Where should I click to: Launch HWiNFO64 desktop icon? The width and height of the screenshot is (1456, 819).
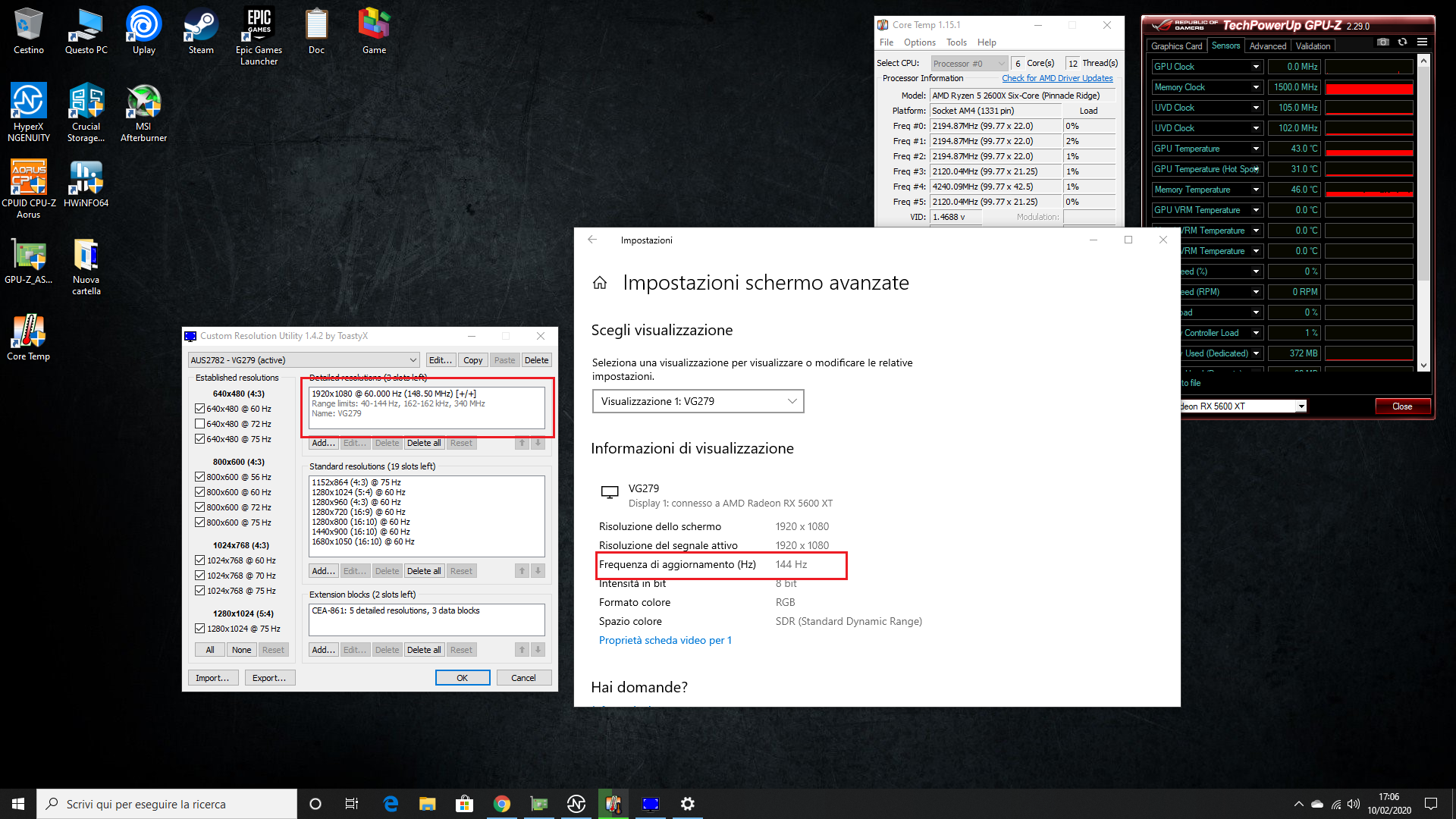coord(86,184)
